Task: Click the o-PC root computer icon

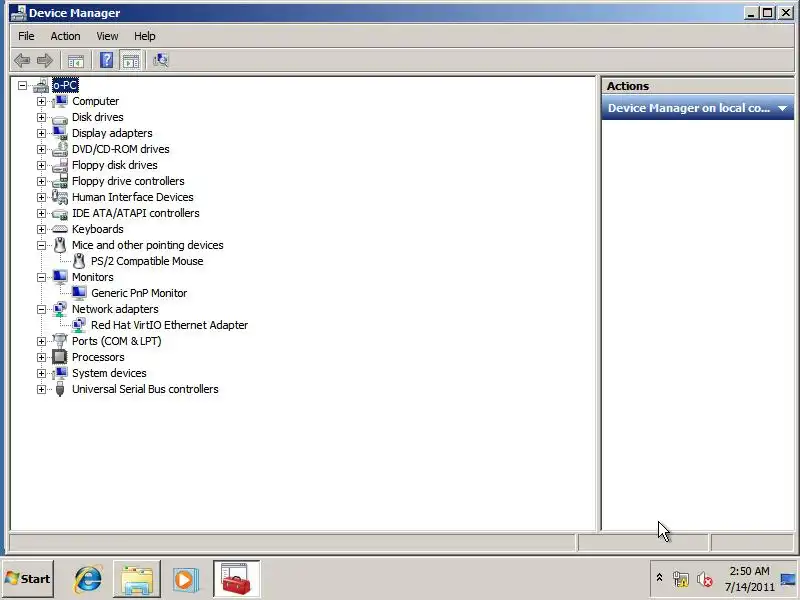Action: coord(41,85)
